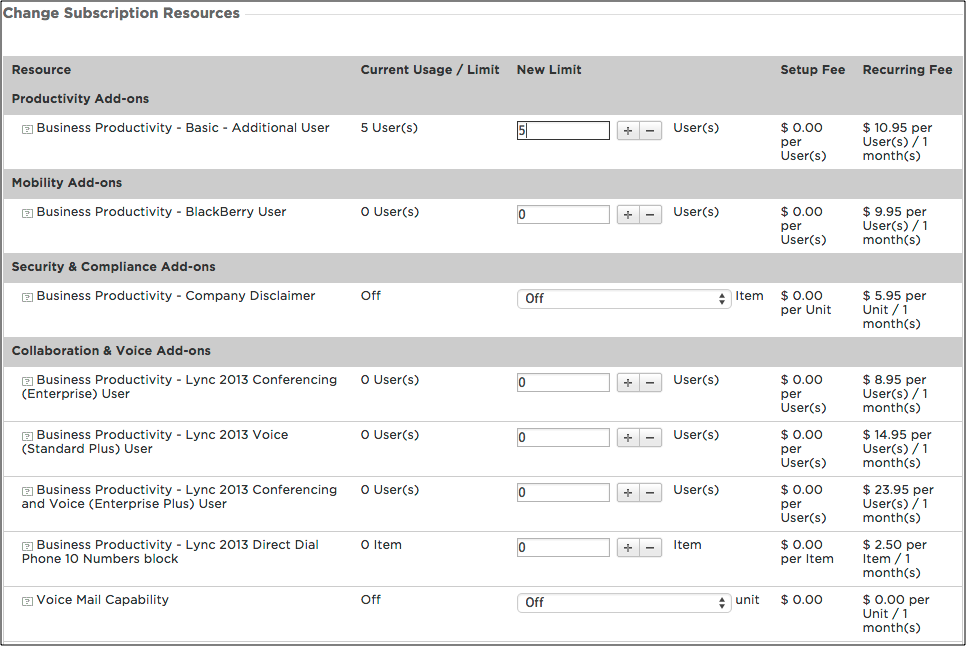The image size is (966, 646).
Task: Decrease the Lync 2013 Conferencing Enterprise limit
Action: pos(650,383)
